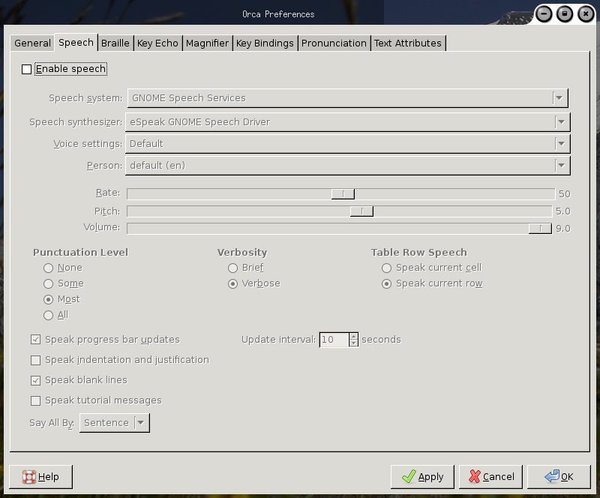Click the Verbosity heading
The image size is (600, 498).
tap(242, 252)
